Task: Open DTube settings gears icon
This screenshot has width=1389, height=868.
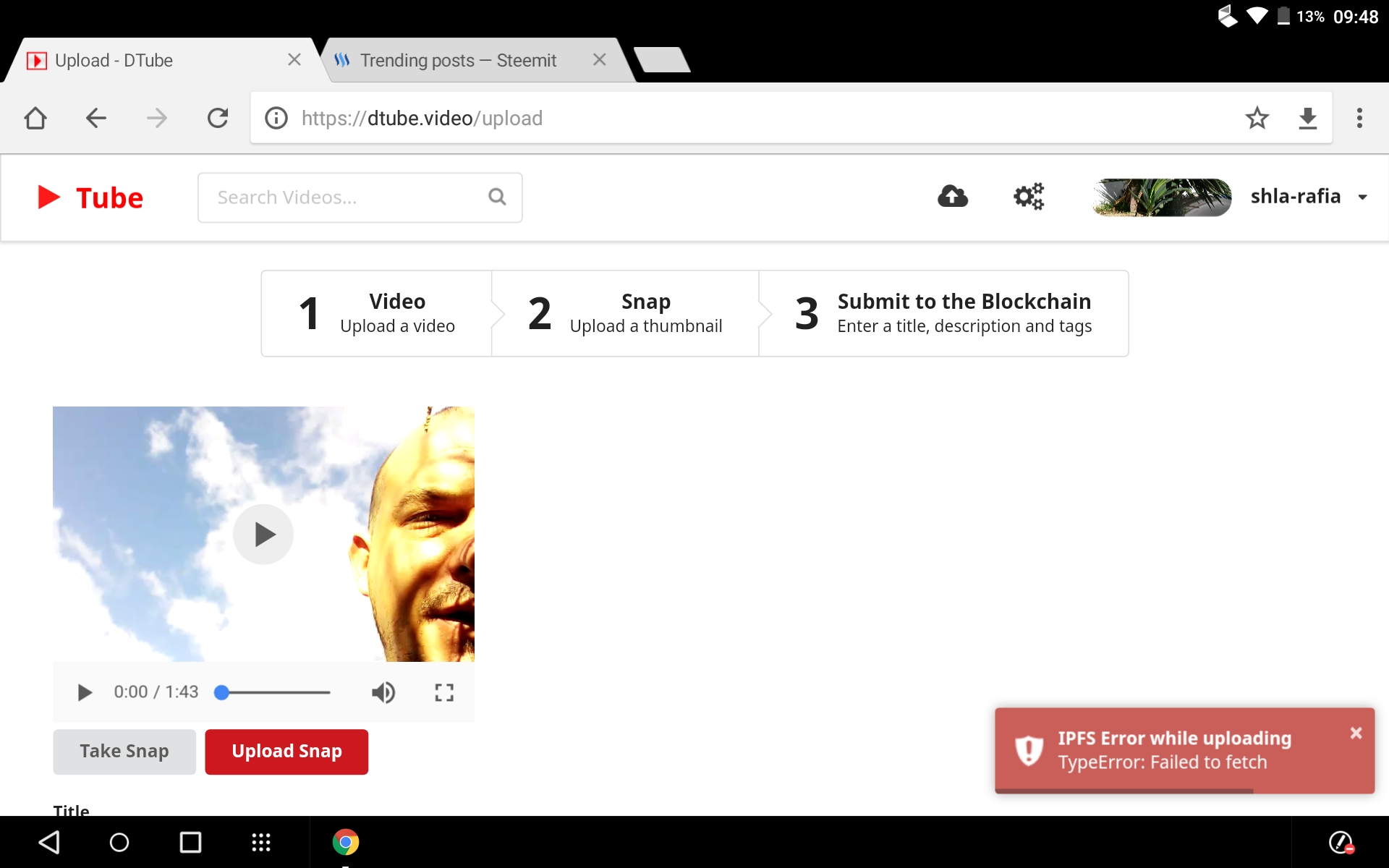Action: pyautogui.click(x=1028, y=196)
